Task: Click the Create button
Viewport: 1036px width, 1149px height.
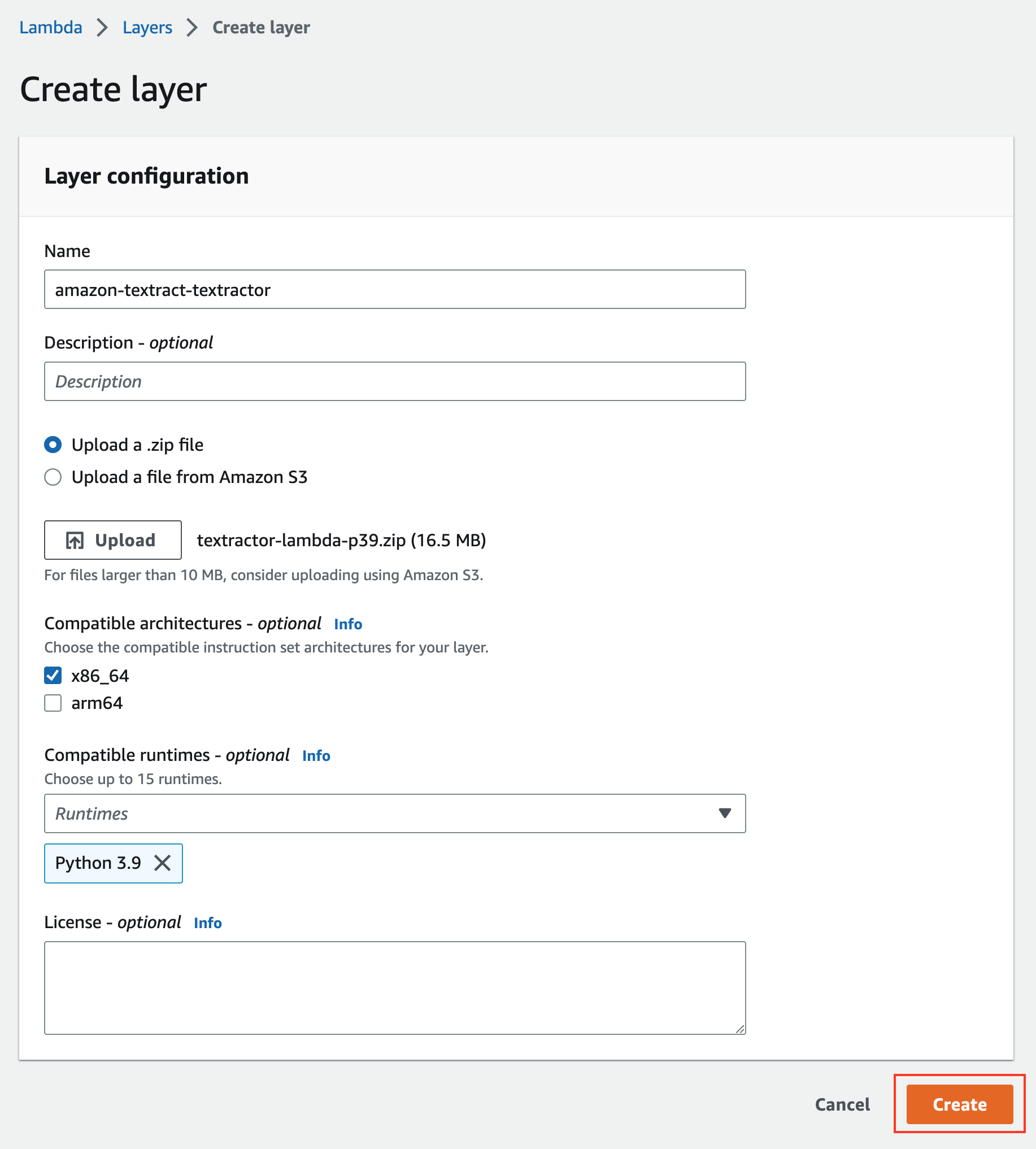Action: pyautogui.click(x=960, y=1104)
